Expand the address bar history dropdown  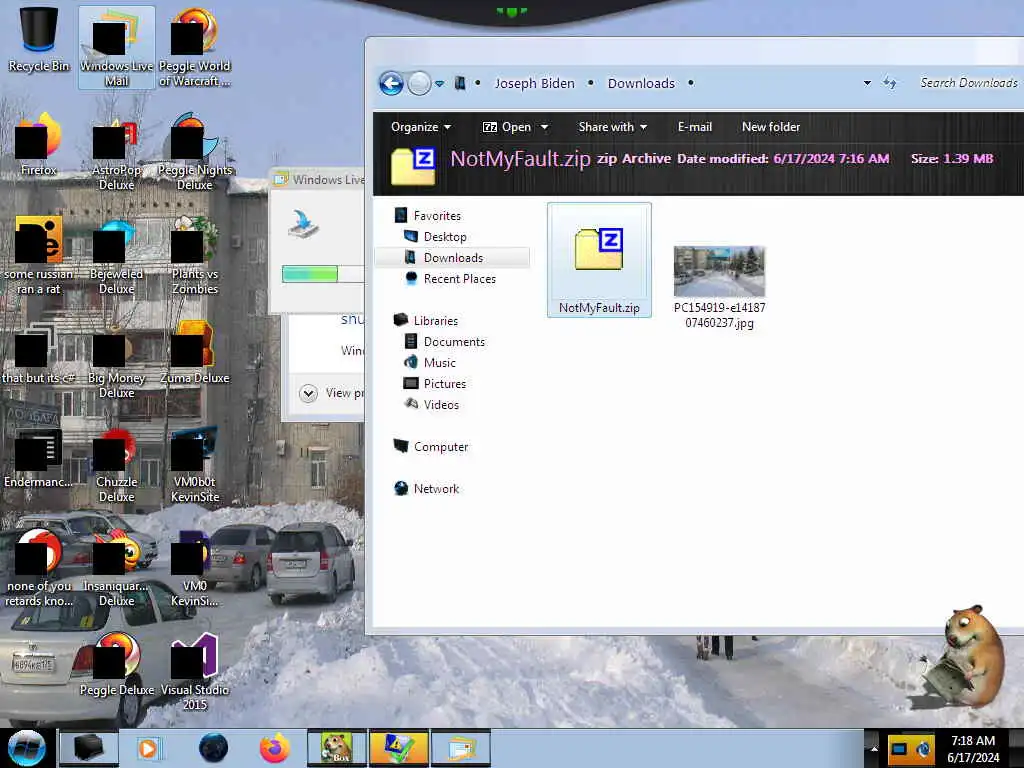pos(867,83)
